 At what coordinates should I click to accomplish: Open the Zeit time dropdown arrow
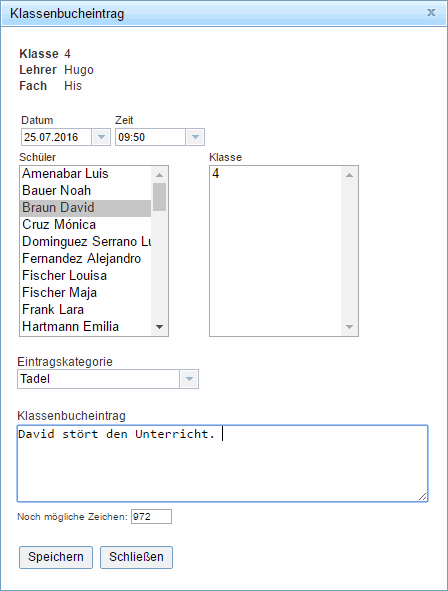tap(195, 137)
